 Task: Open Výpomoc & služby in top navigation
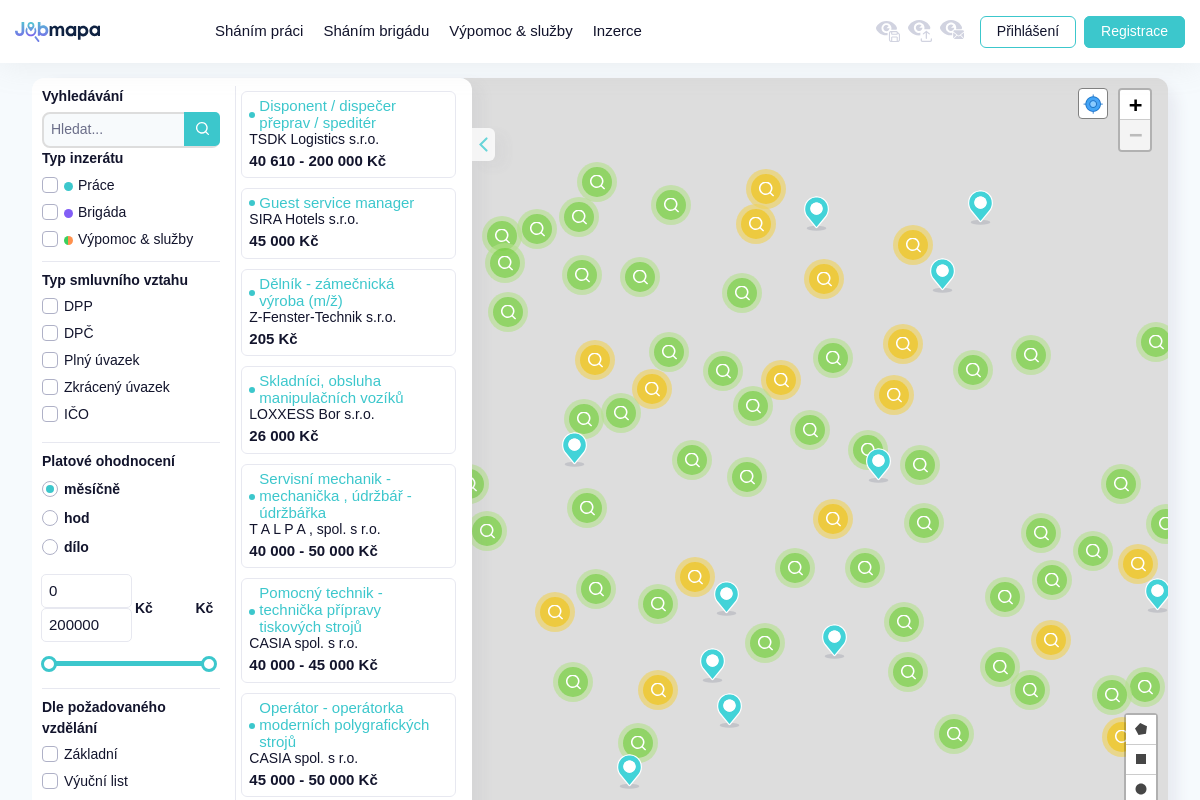pyautogui.click(x=511, y=31)
